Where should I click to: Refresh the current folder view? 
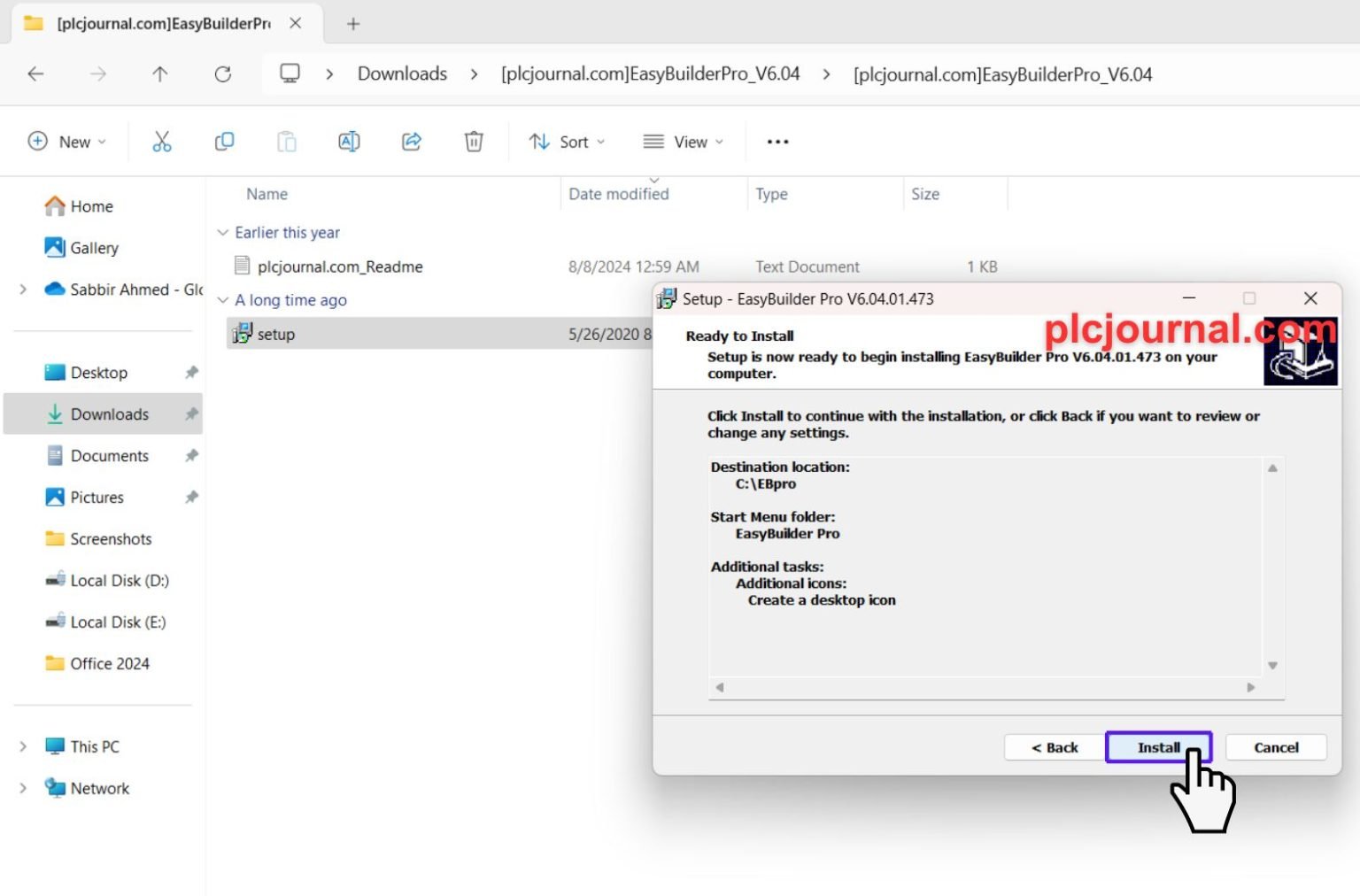(x=223, y=74)
